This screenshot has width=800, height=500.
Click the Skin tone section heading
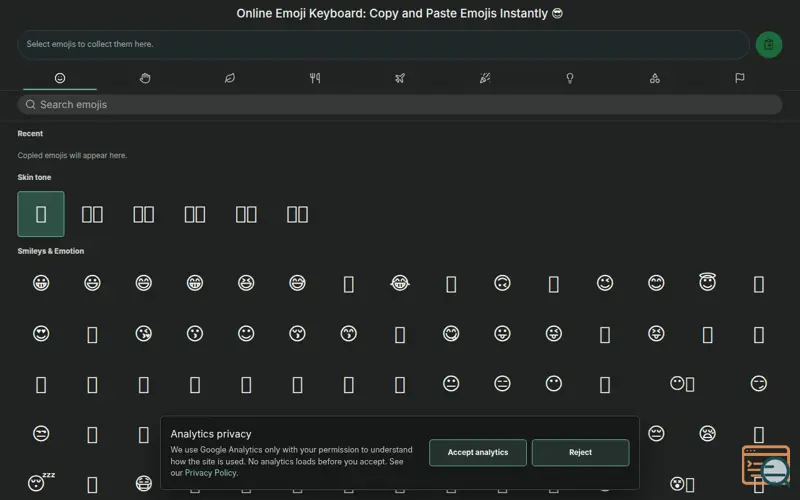34,177
